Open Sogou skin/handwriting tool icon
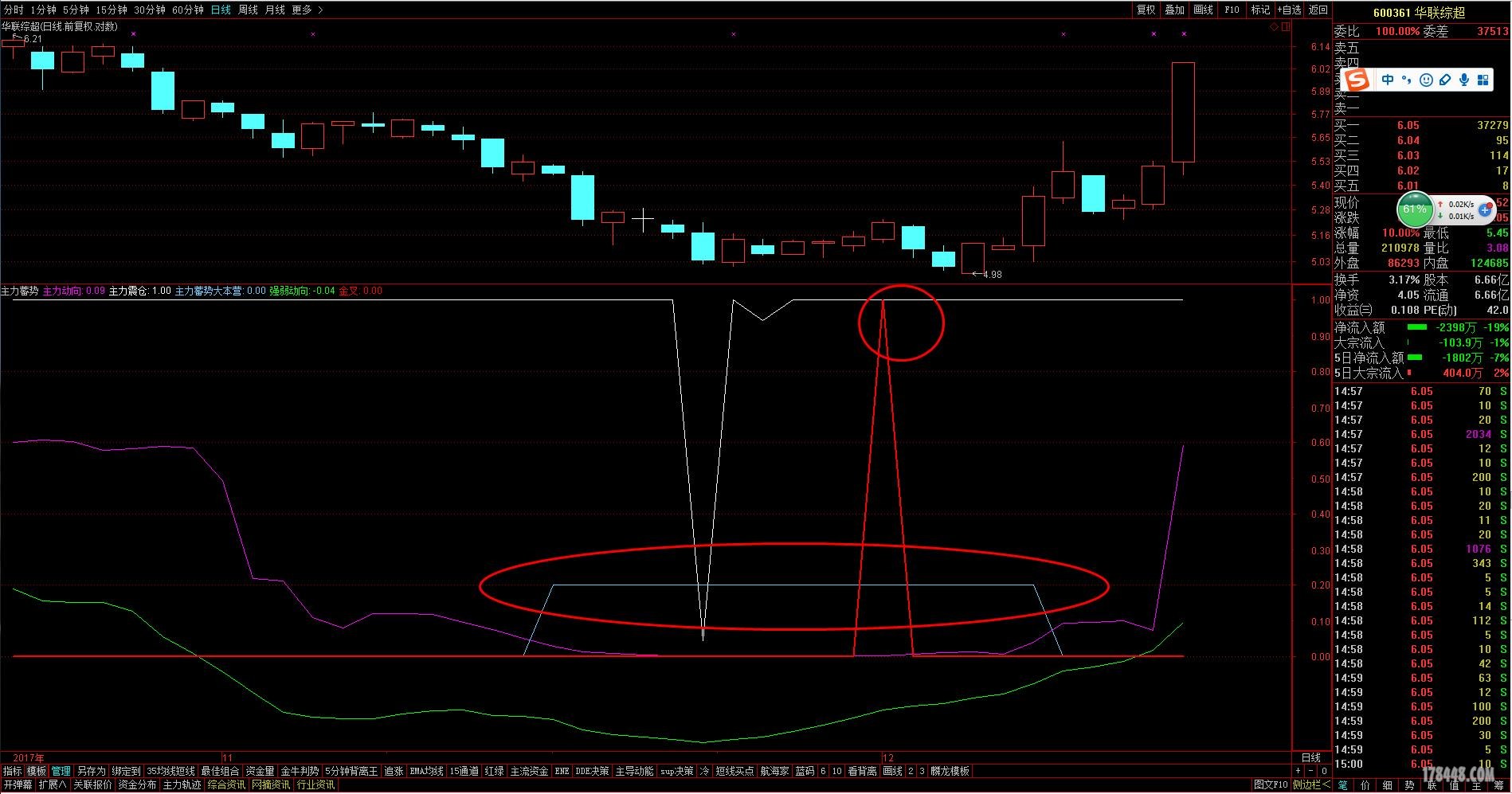 pyautogui.click(x=1445, y=80)
